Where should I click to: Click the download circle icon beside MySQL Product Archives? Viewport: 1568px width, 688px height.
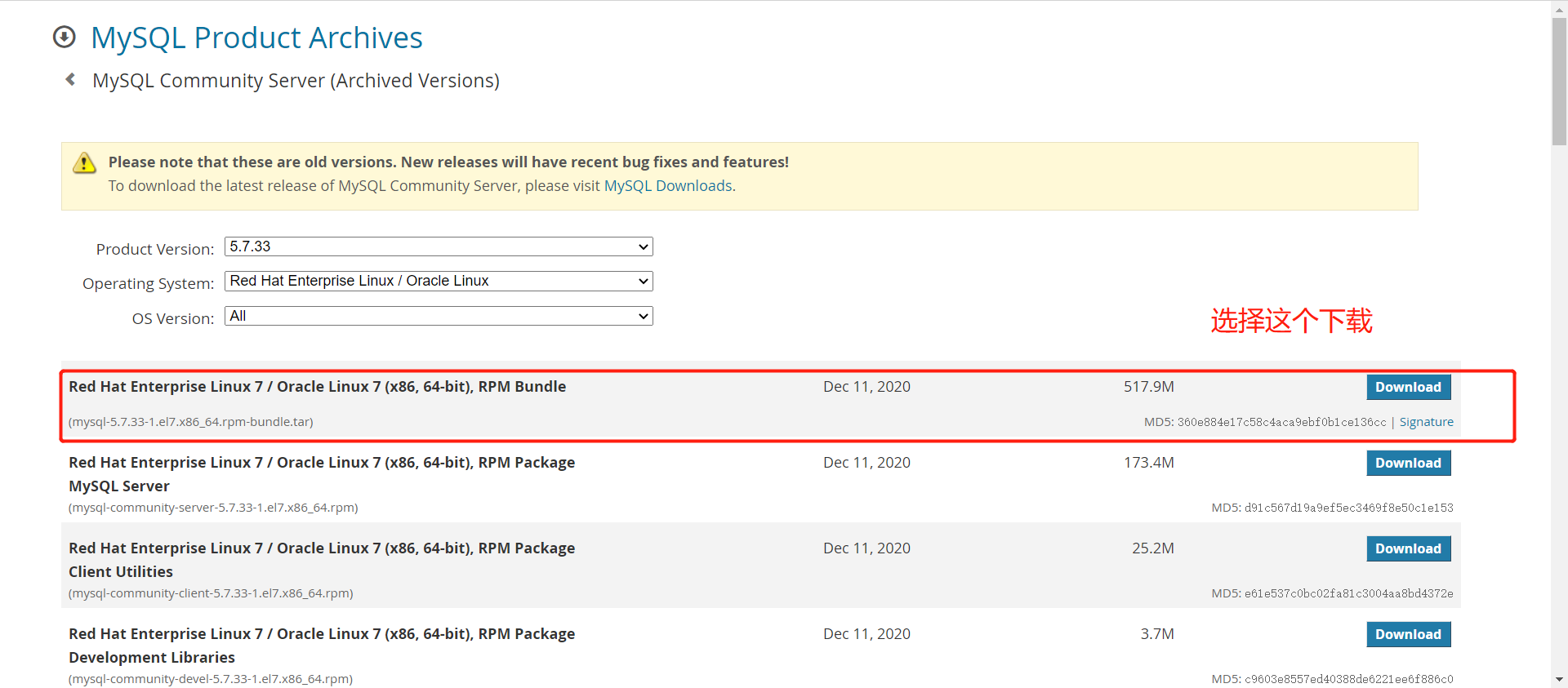click(x=64, y=37)
